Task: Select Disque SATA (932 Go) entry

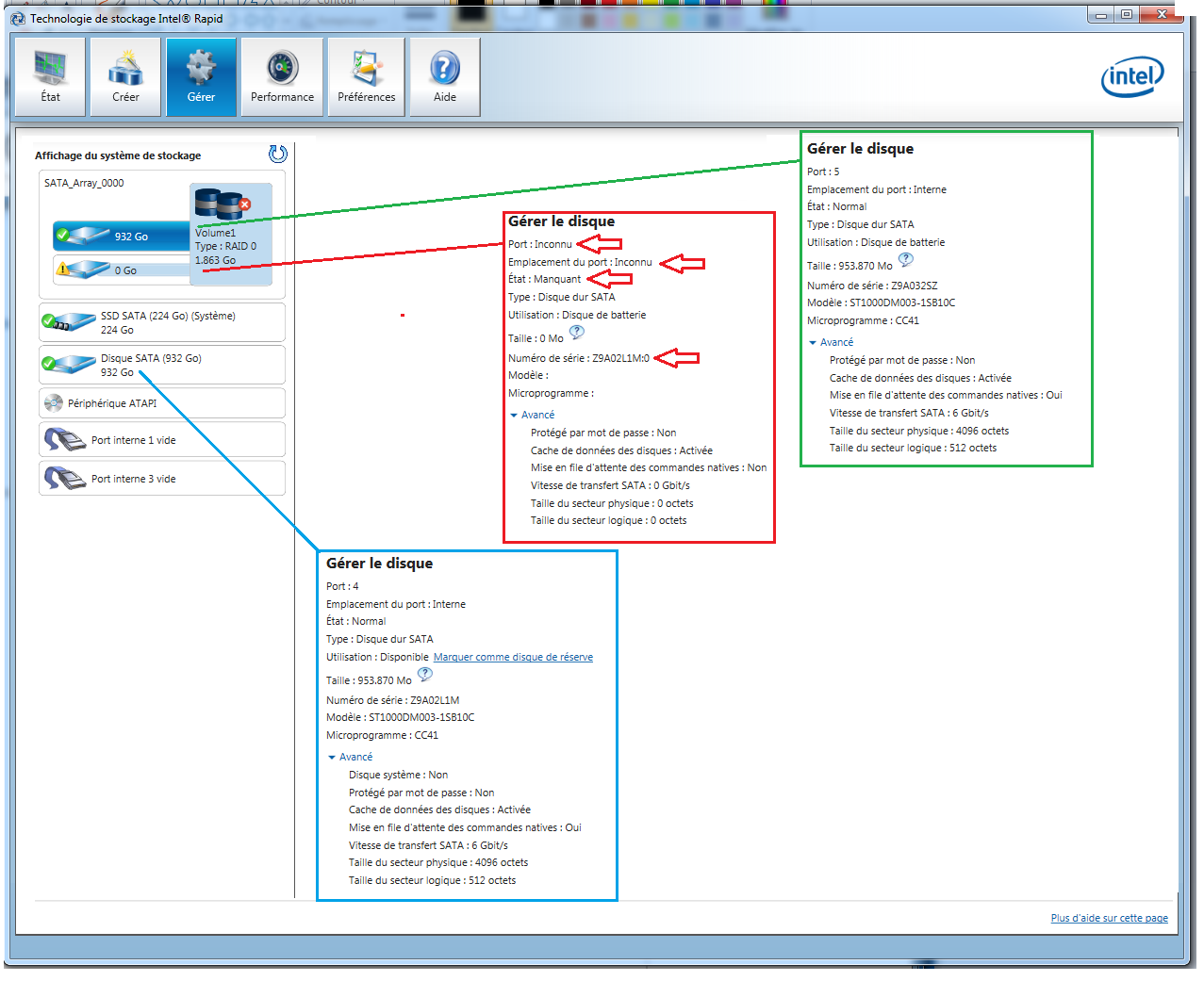Action: [162, 365]
